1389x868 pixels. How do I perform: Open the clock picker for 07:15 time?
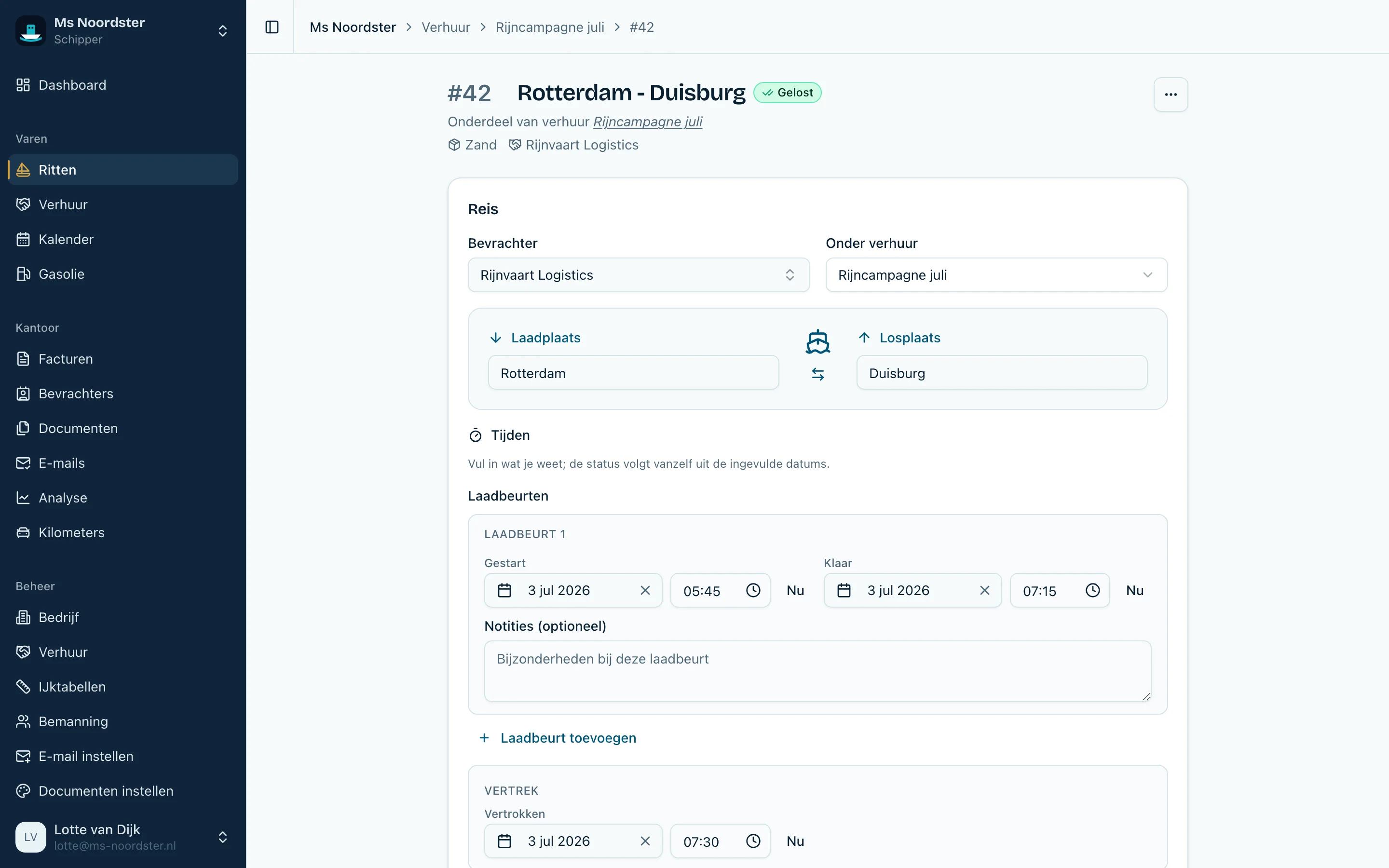pyautogui.click(x=1093, y=590)
